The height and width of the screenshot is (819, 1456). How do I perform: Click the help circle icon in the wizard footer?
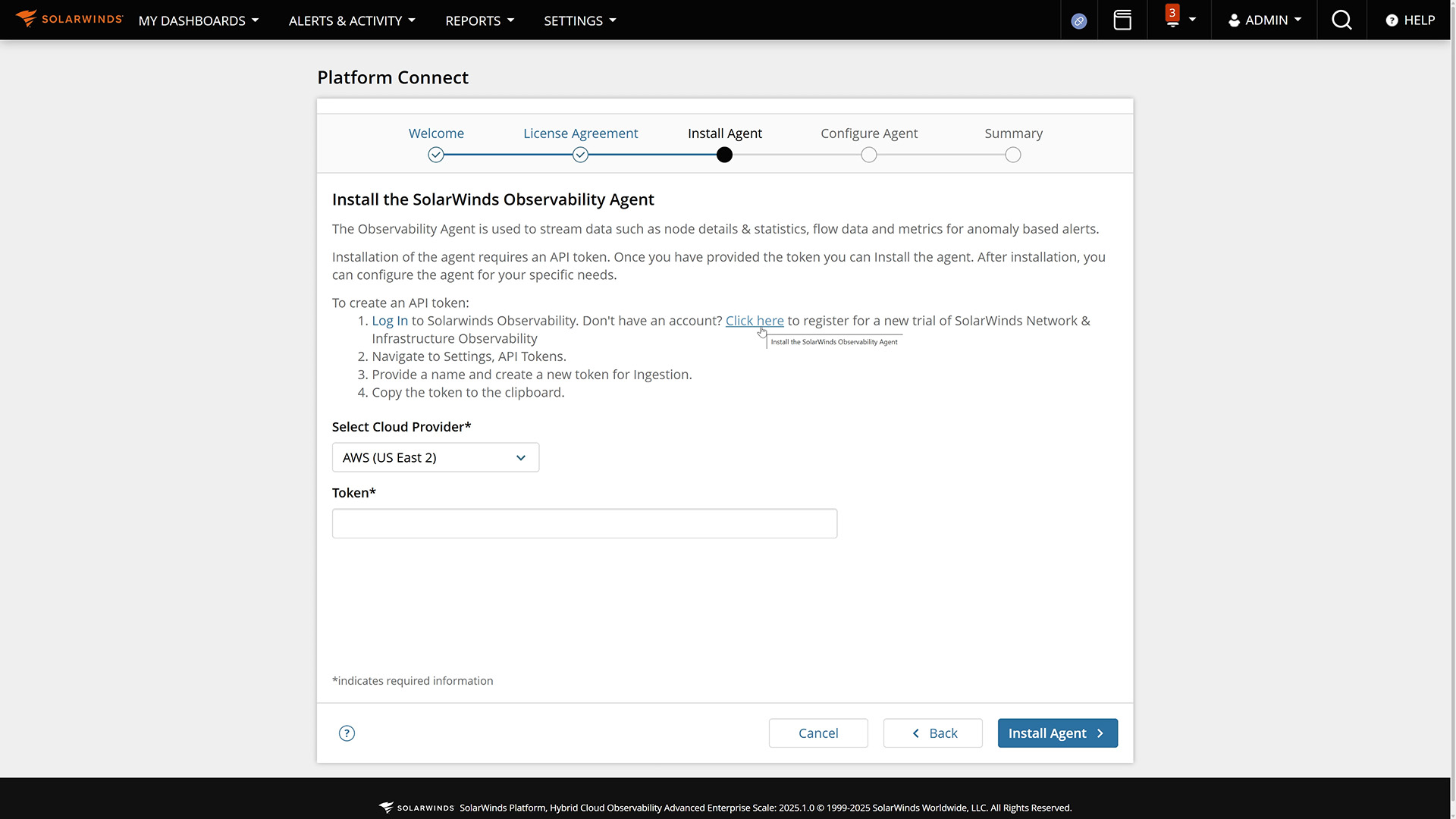pos(347,733)
